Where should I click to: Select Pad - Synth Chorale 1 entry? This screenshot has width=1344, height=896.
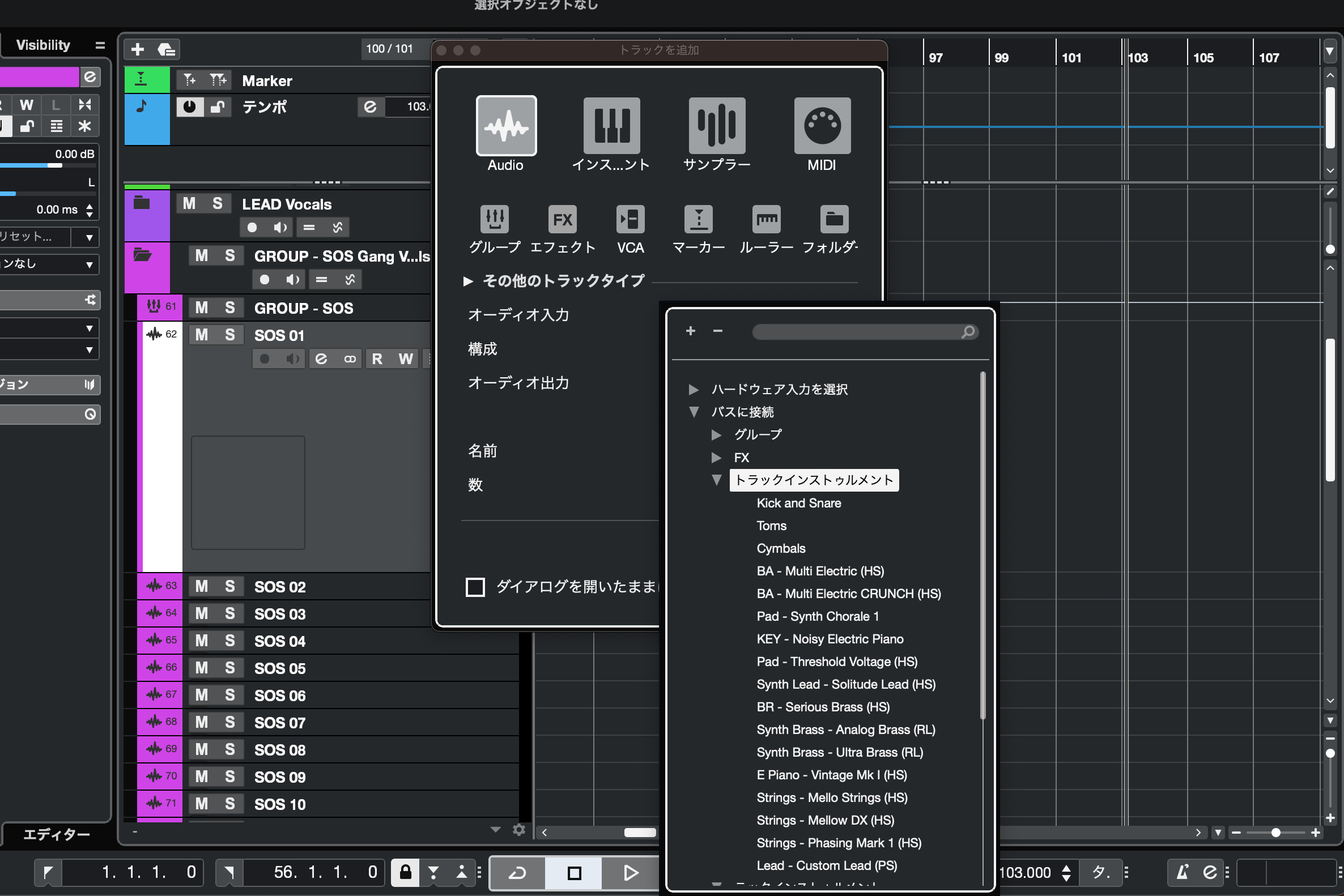[x=818, y=617]
